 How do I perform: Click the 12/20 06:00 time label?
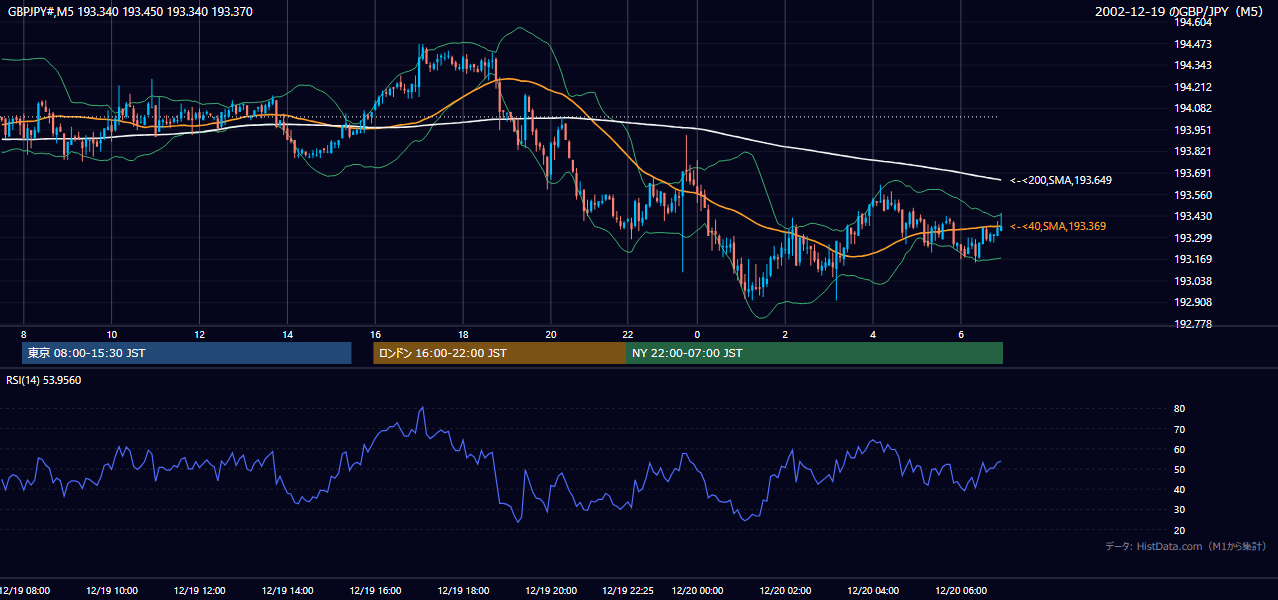point(961,591)
